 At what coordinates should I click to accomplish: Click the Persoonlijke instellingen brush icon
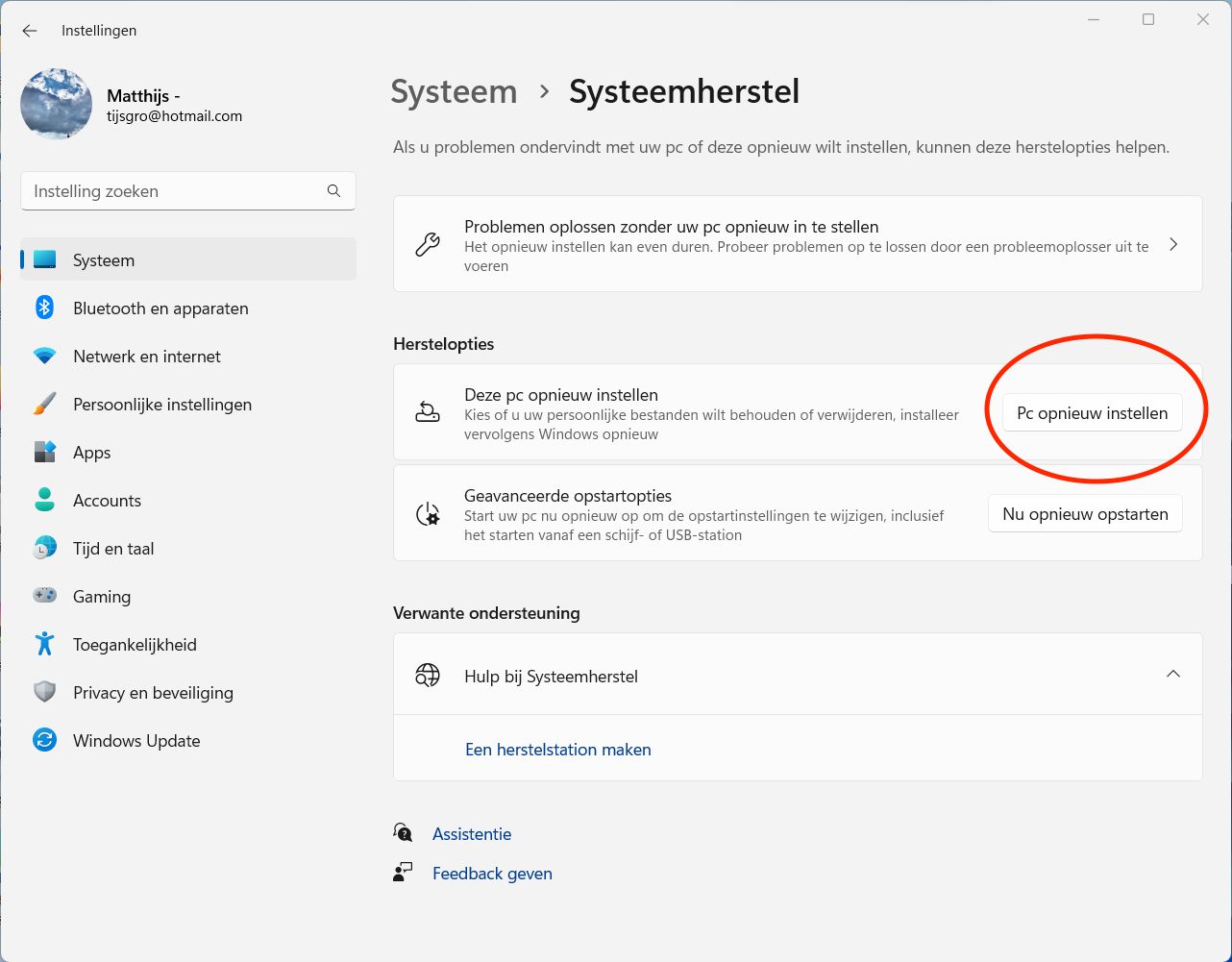pyautogui.click(x=44, y=404)
